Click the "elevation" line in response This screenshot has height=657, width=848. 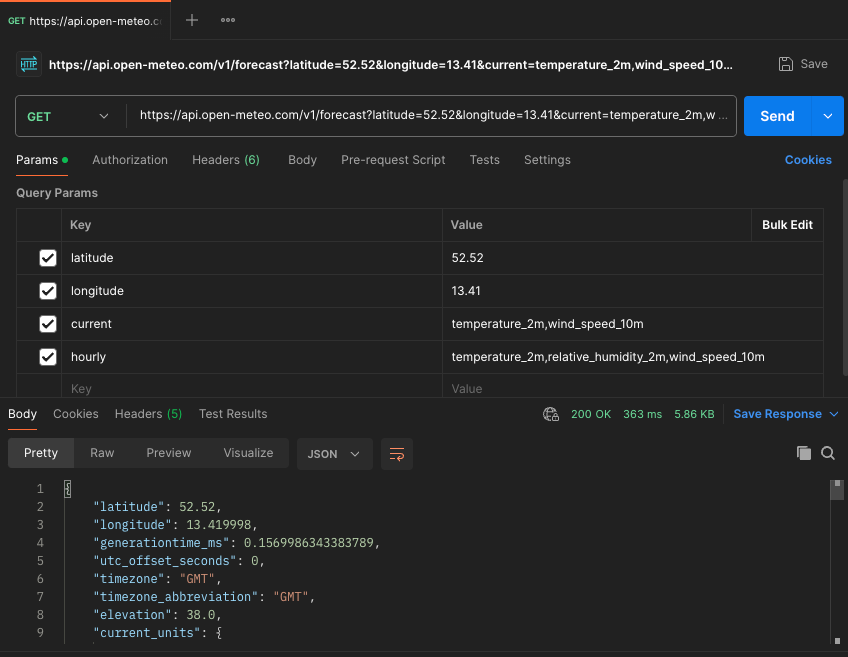coord(157,615)
